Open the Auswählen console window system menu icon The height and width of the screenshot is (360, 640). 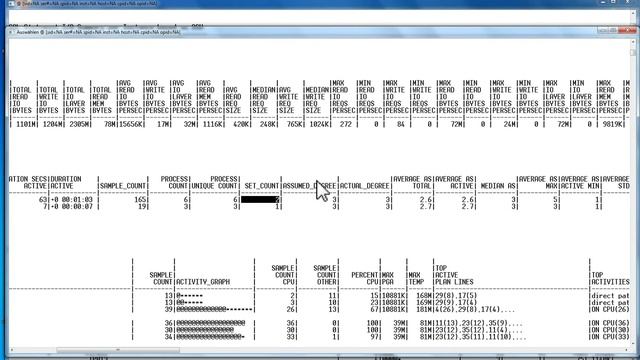click(x=12, y=32)
